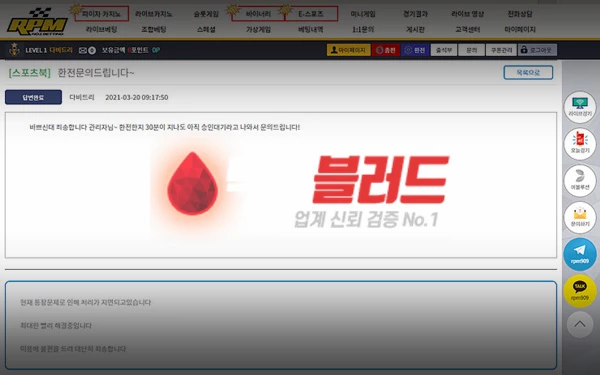The width and height of the screenshot is (600, 375).
Task: Click the gray 문의 button in status bar
Action: 471,50
